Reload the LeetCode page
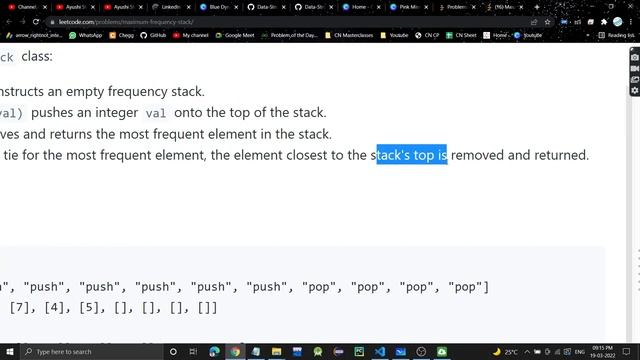 pos(36,22)
